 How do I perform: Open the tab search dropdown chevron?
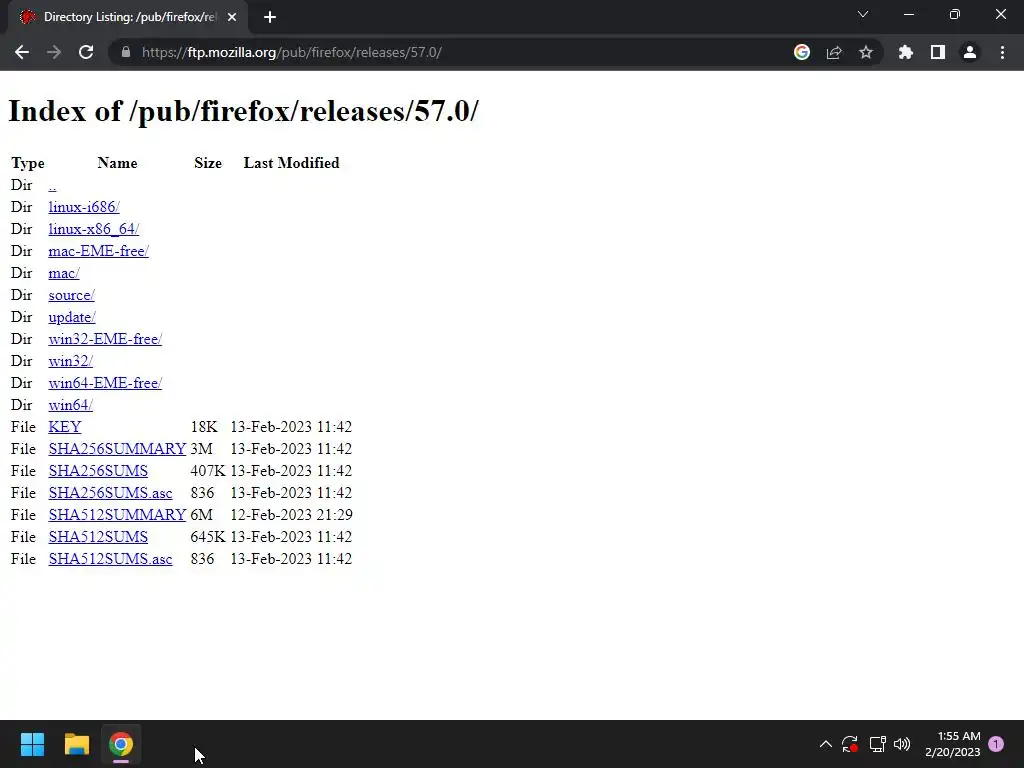[x=863, y=14]
